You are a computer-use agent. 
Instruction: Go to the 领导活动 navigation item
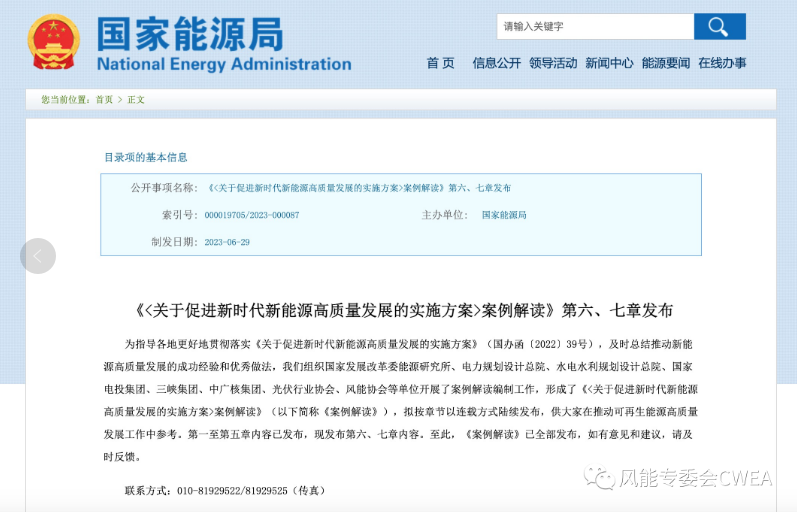[553, 63]
